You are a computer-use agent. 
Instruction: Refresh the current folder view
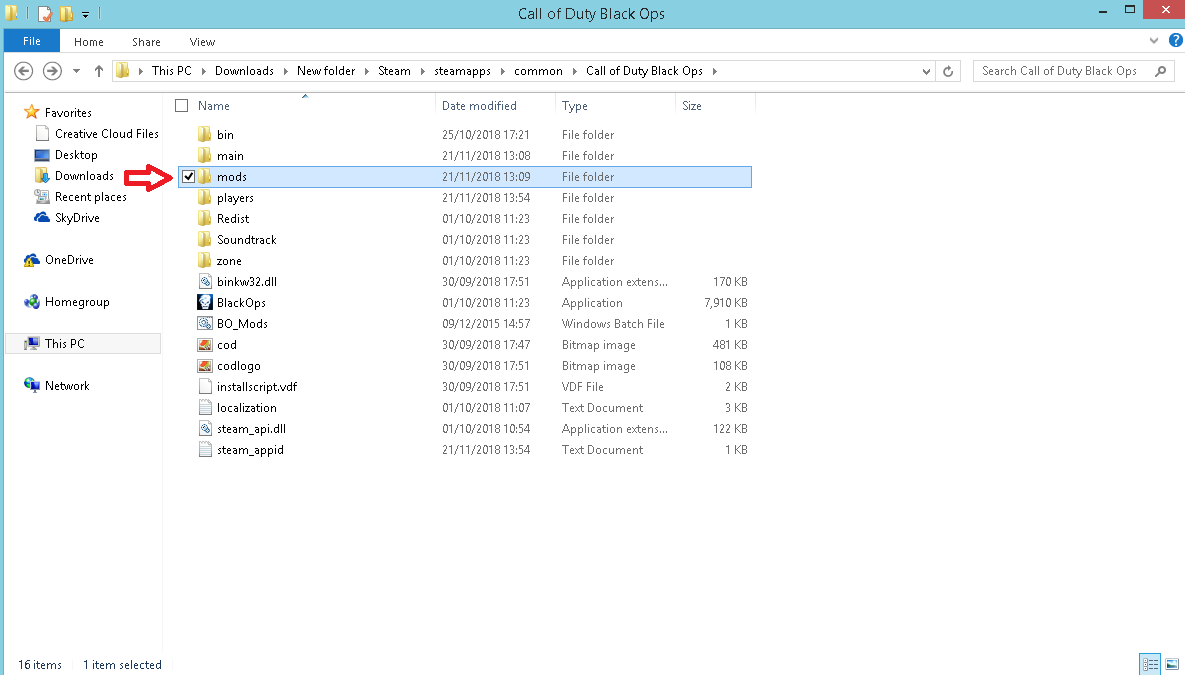(x=948, y=71)
